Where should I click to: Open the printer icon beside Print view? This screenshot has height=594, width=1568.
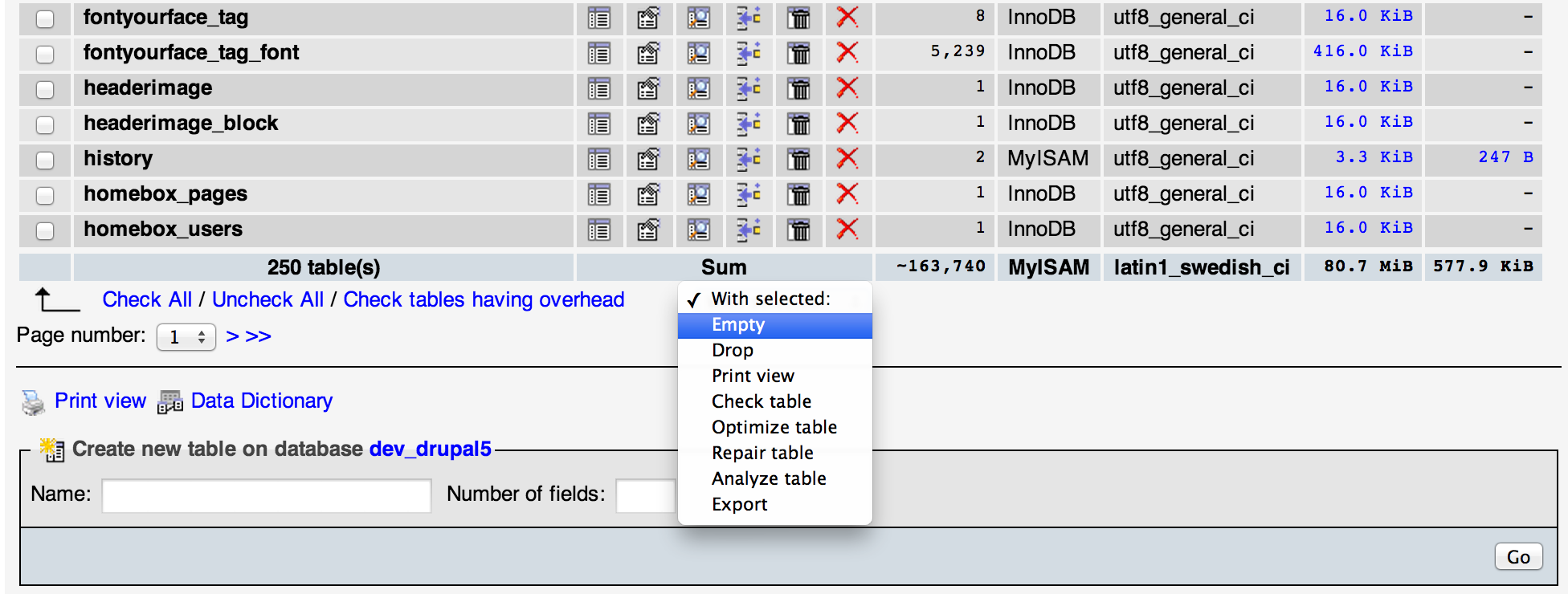(x=34, y=402)
